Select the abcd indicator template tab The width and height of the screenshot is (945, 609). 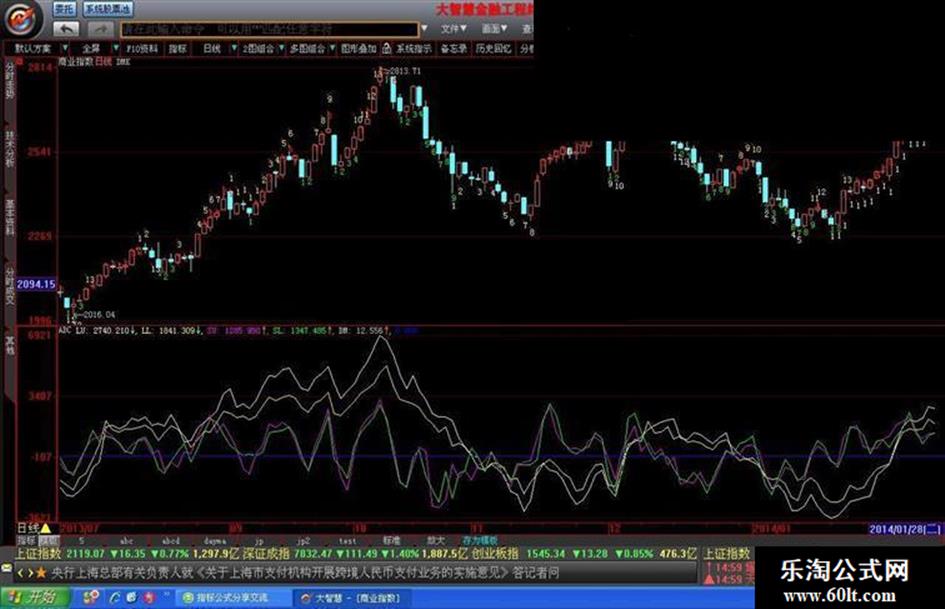(x=171, y=541)
